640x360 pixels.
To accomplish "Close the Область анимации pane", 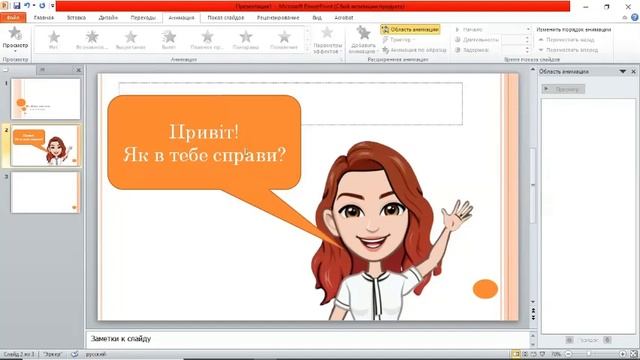I will click(633, 71).
